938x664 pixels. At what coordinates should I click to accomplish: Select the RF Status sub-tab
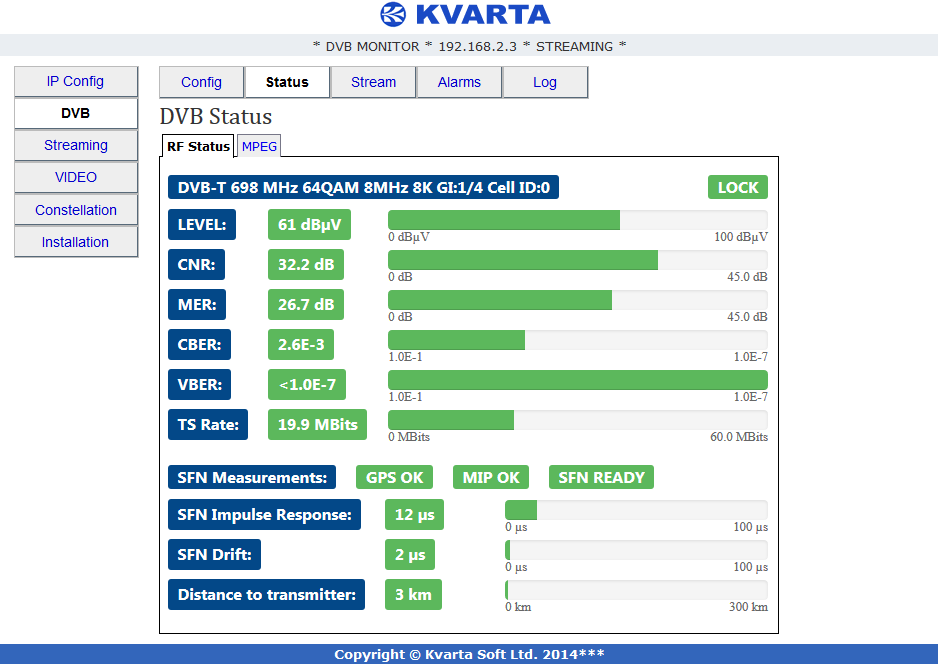(x=198, y=147)
